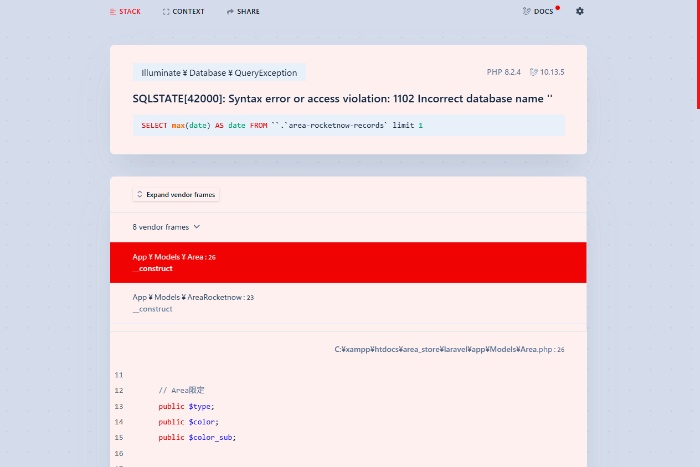
Task: Click the SELECT max(date) SQL query box
Action: coord(348,125)
